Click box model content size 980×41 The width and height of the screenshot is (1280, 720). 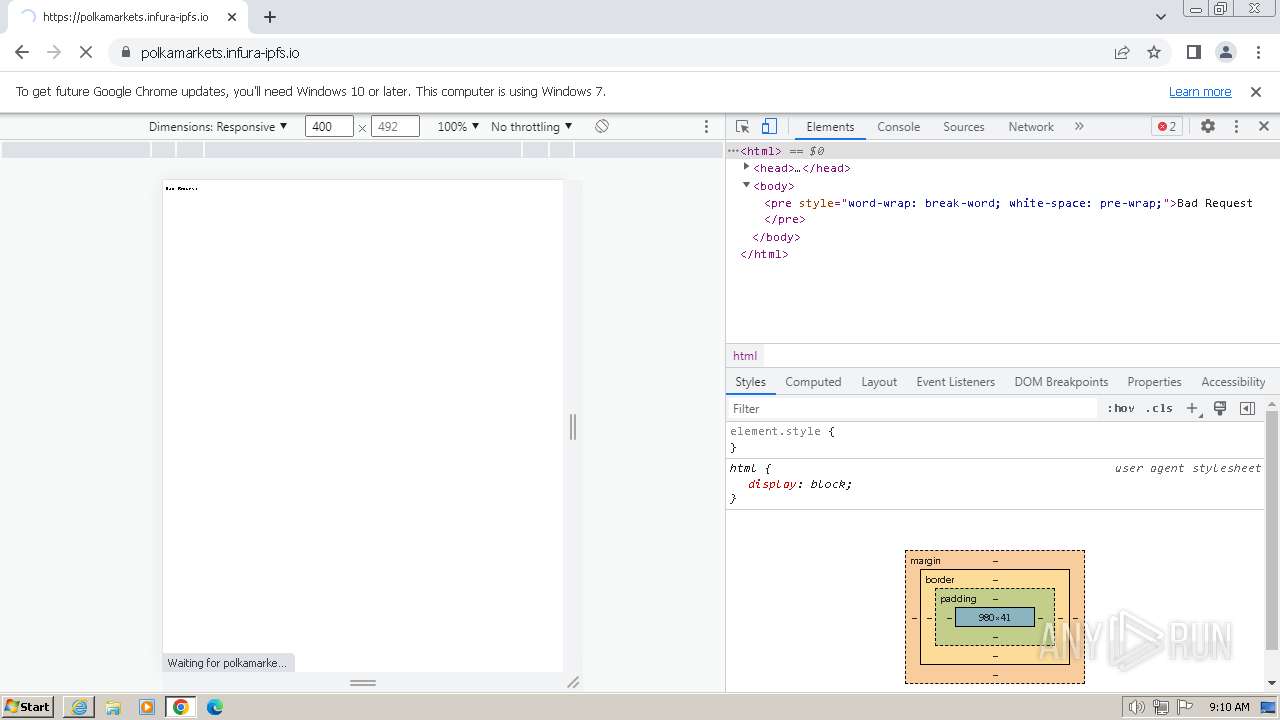994,617
